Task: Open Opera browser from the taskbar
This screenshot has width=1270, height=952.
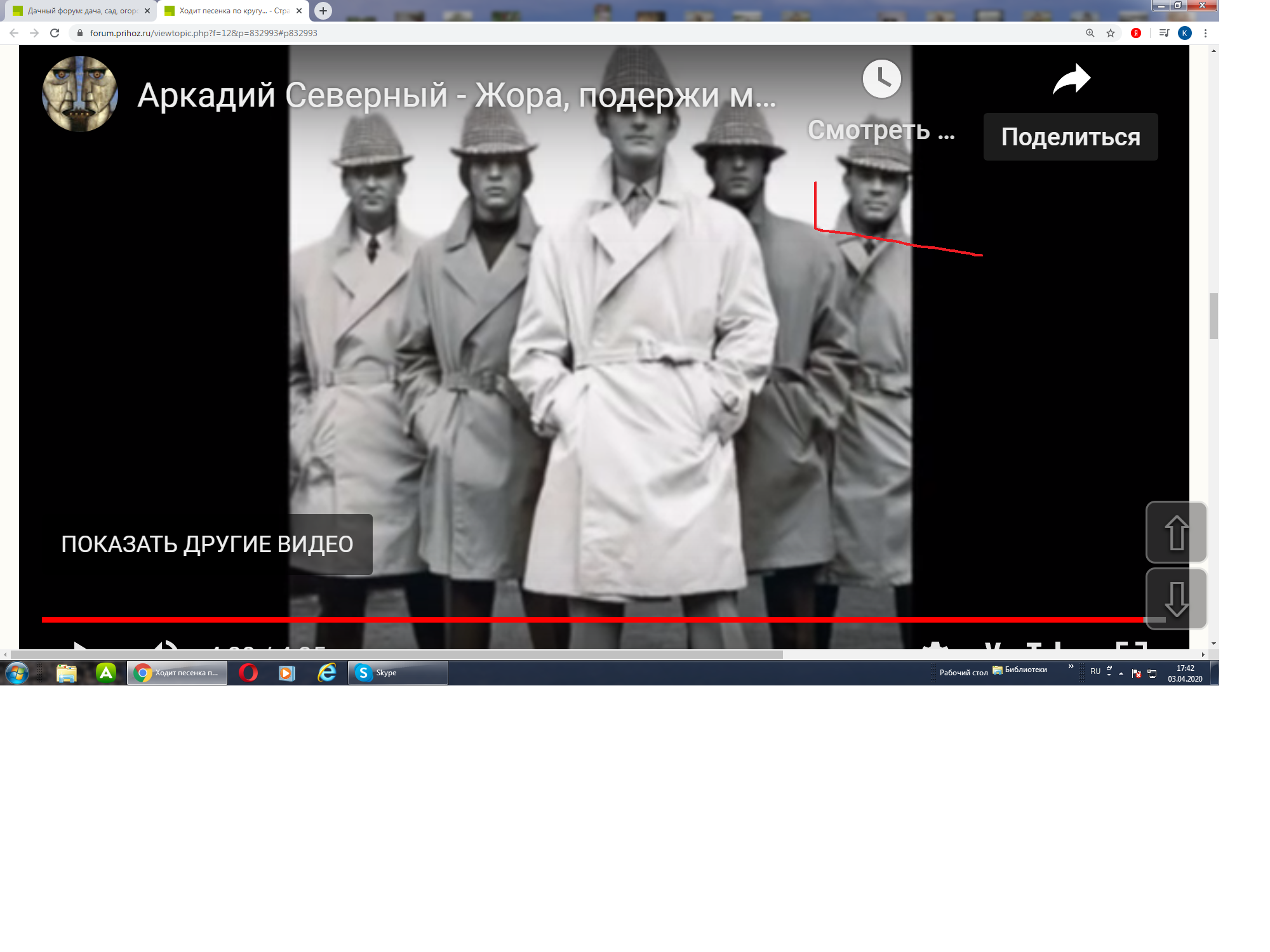Action: pos(248,673)
